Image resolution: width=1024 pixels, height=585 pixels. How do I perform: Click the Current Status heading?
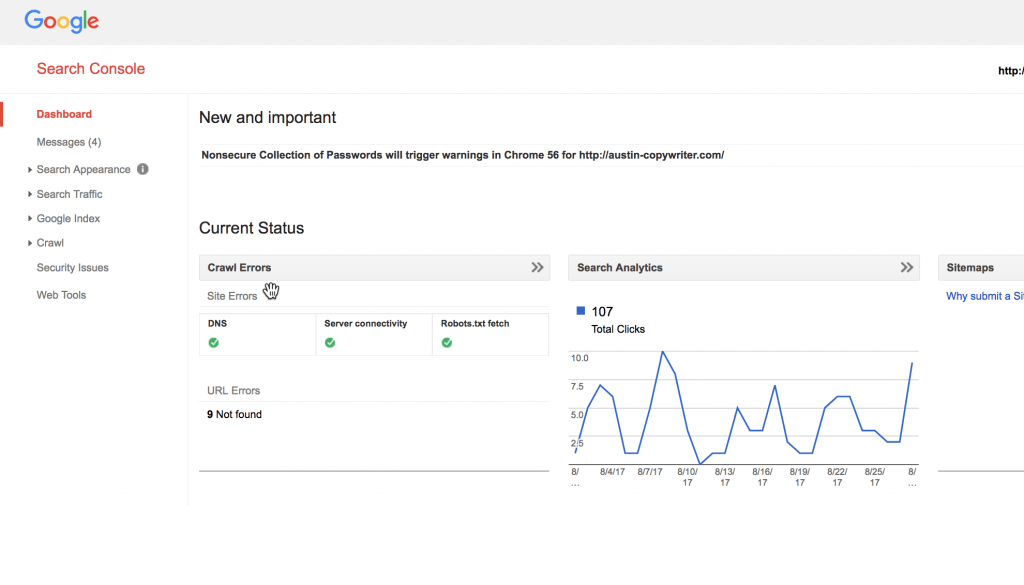[x=251, y=229]
